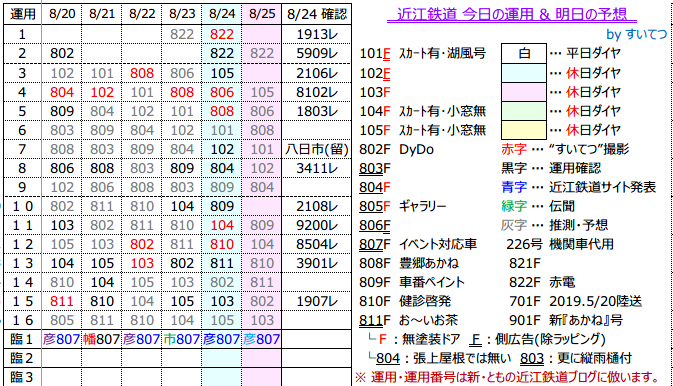Click the 臨2 row label
This screenshot has height=386, width=673.
22,358
